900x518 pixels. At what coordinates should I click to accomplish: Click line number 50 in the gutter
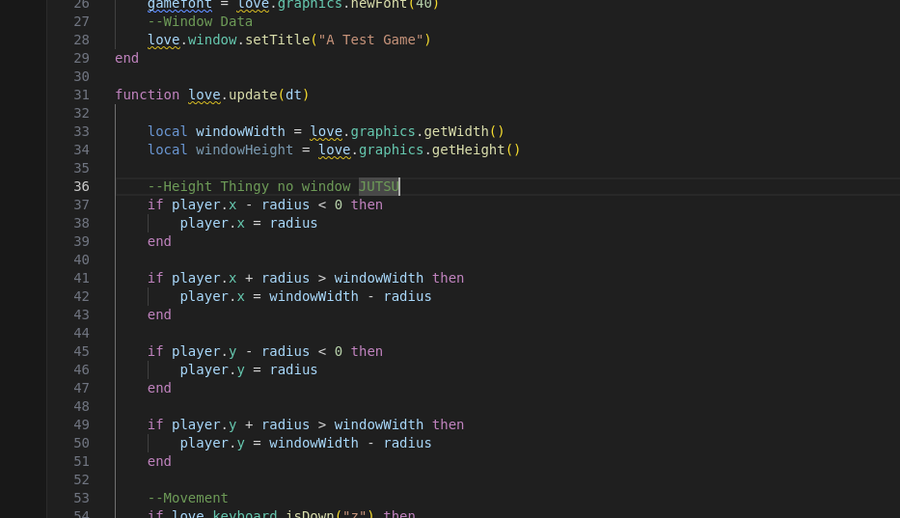(x=82, y=443)
